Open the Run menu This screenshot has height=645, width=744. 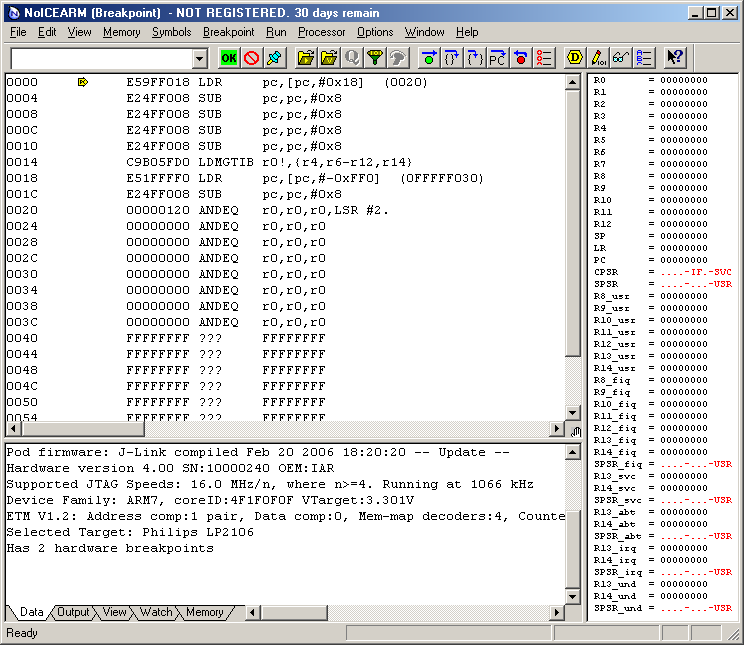(x=276, y=32)
